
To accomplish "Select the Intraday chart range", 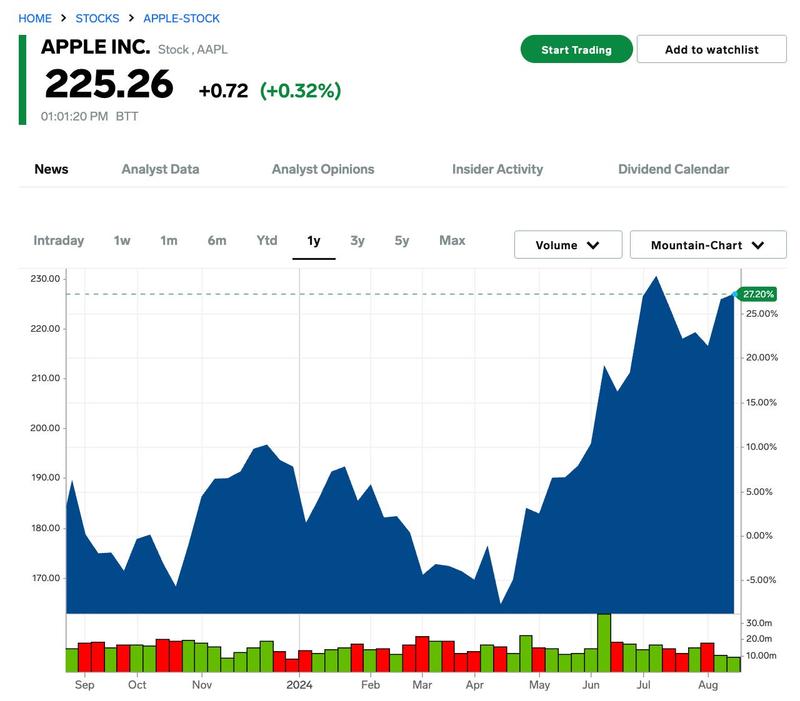I will coord(59,240).
